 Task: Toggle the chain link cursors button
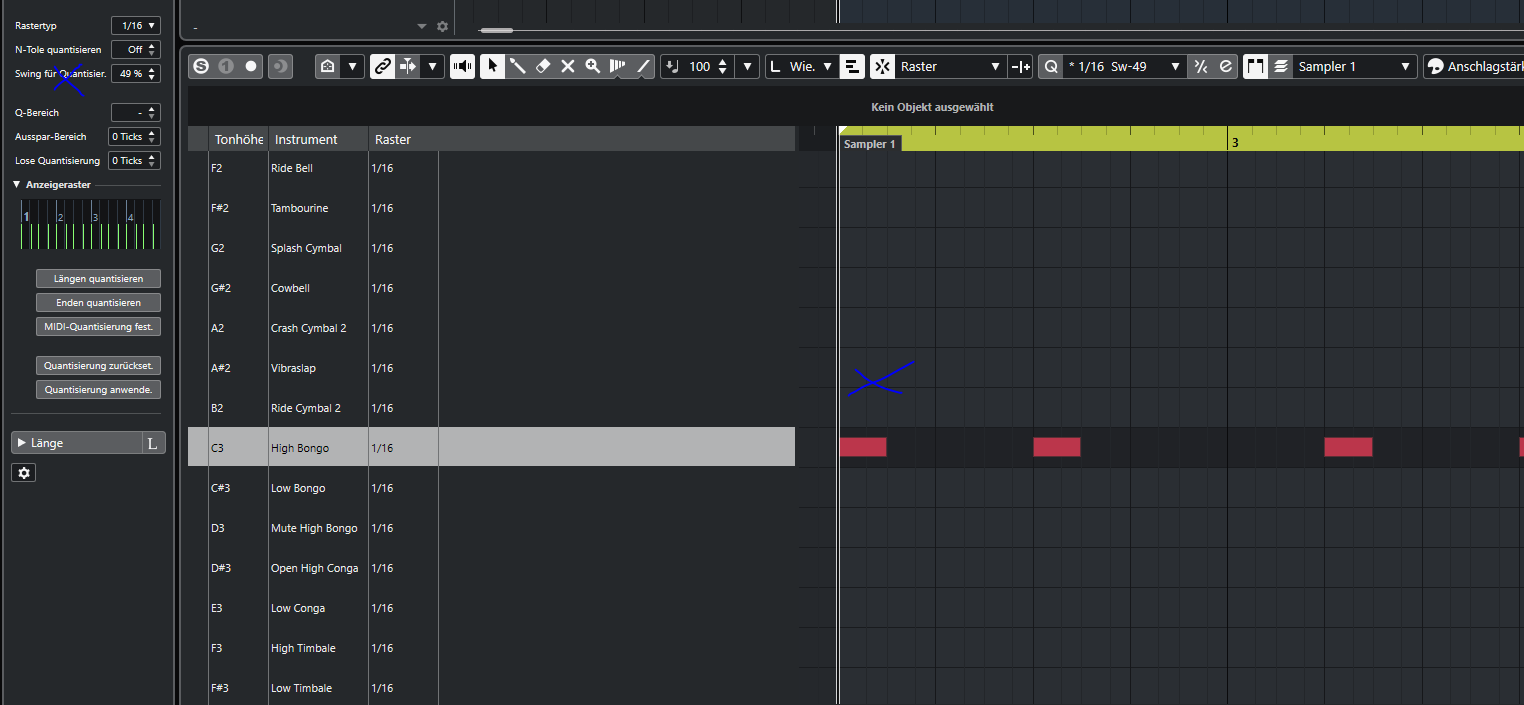(382, 66)
